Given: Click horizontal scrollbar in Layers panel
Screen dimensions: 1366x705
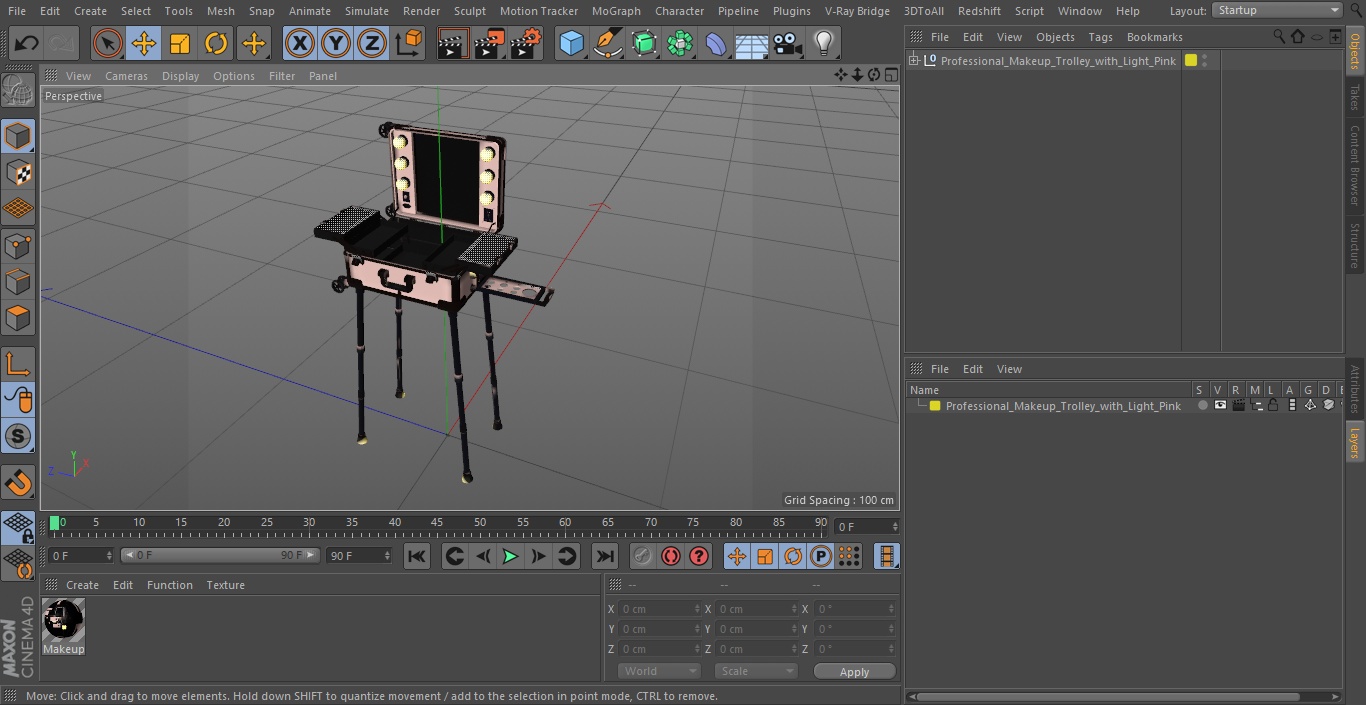Looking at the screenshot, I should click(1110, 696).
